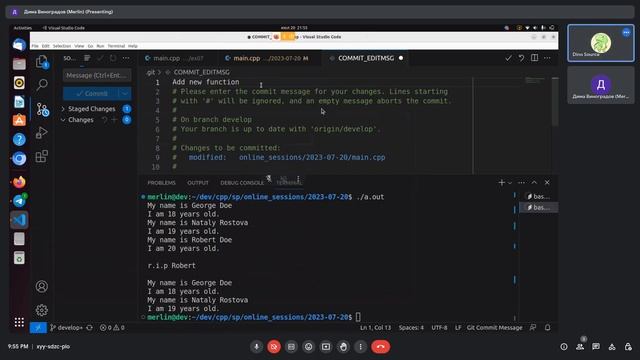Click the UTF-8 encoding in status bar

439,327
